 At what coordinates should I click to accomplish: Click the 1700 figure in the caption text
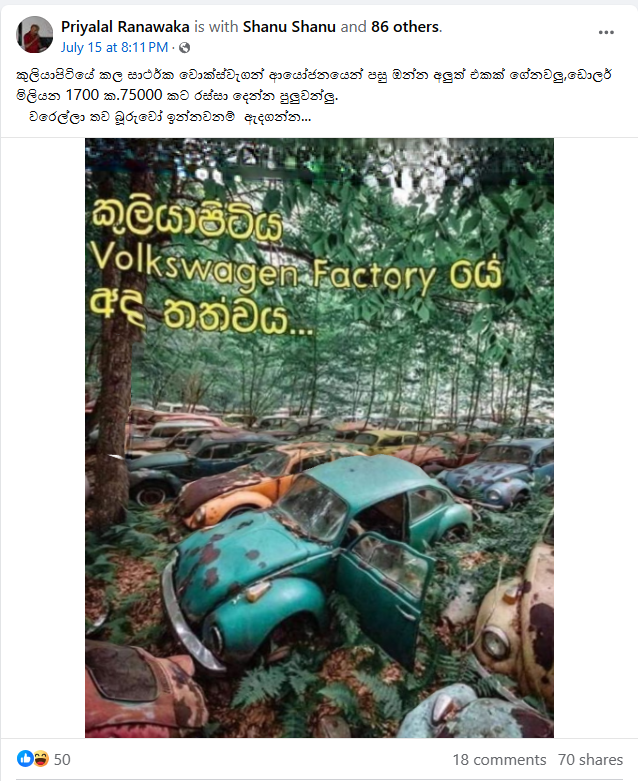click(x=82, y=95)
